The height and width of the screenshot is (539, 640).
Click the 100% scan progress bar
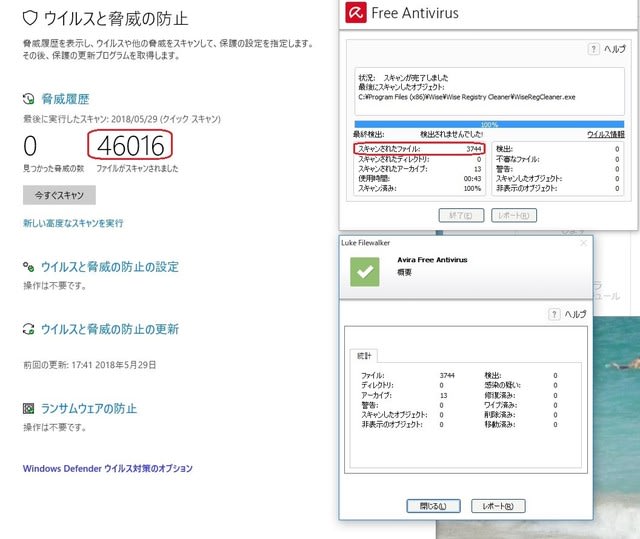pos(489,124)
